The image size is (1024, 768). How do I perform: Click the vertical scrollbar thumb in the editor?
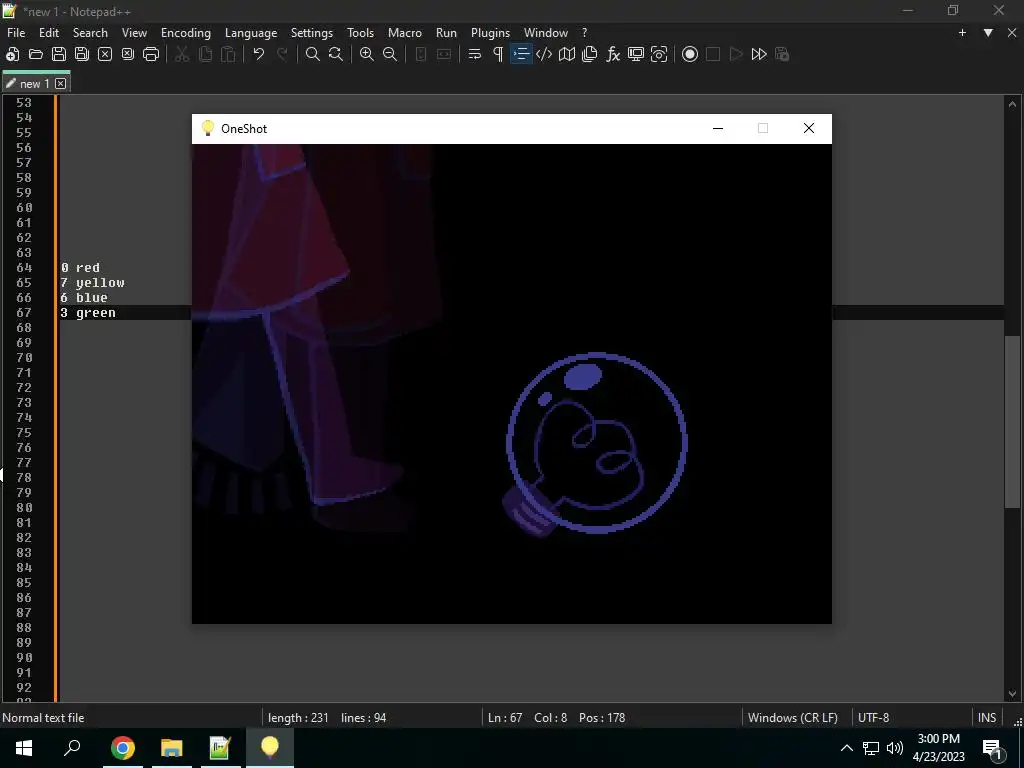1012,421
